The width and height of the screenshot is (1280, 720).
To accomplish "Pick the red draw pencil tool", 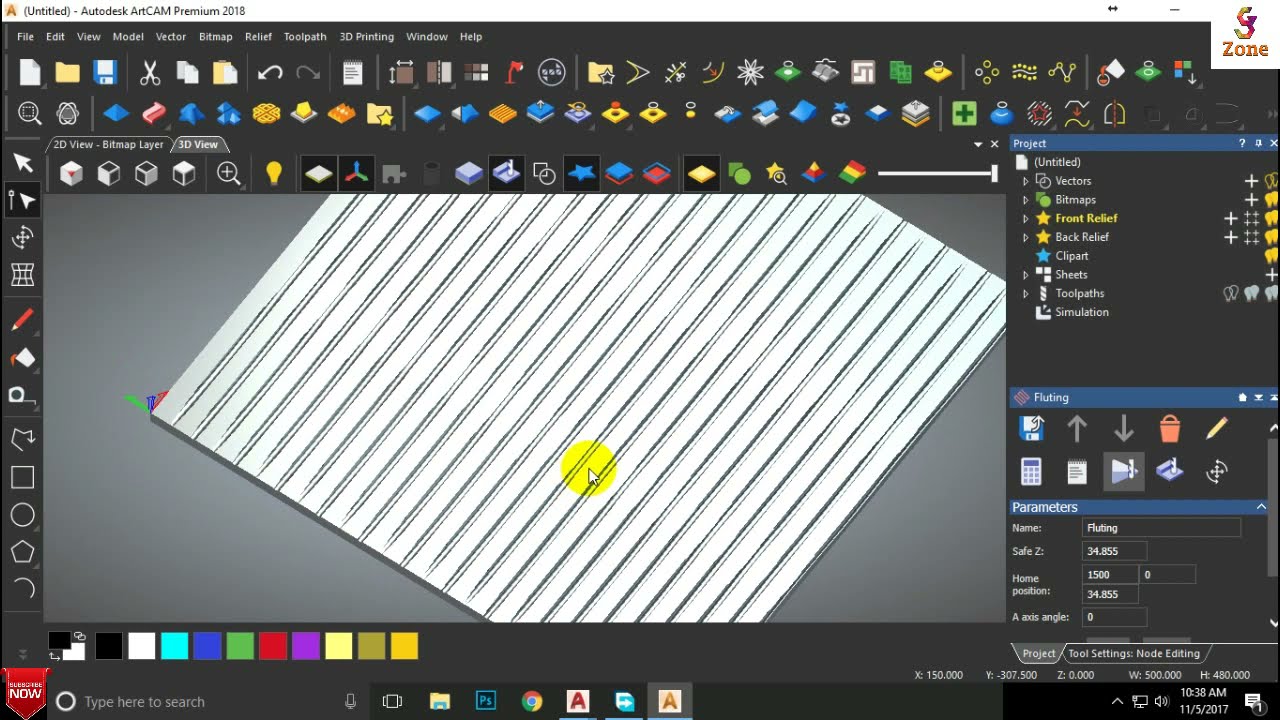I will click(22, 319).
